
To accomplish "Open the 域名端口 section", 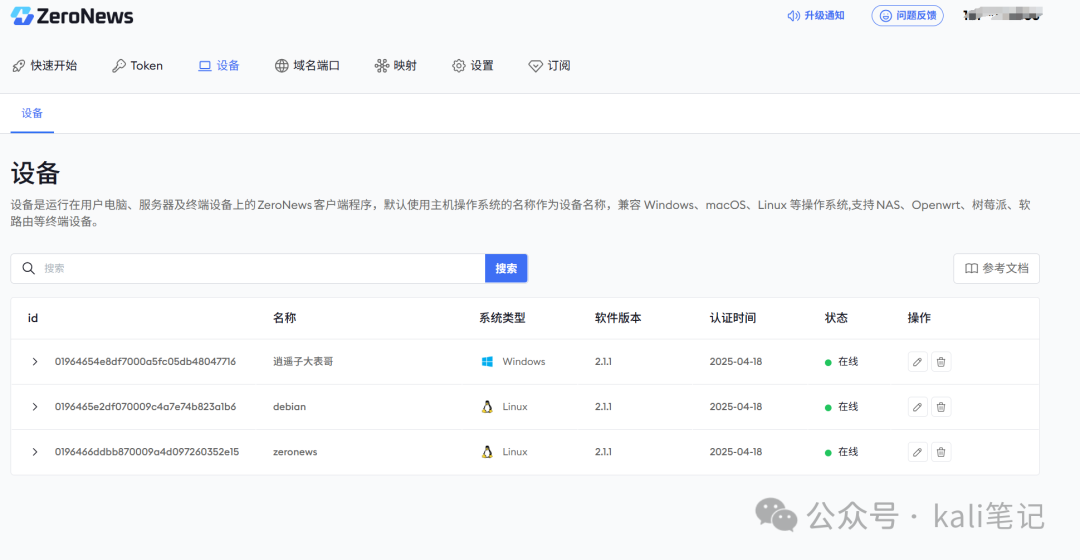I will click(x=307, y=66).
